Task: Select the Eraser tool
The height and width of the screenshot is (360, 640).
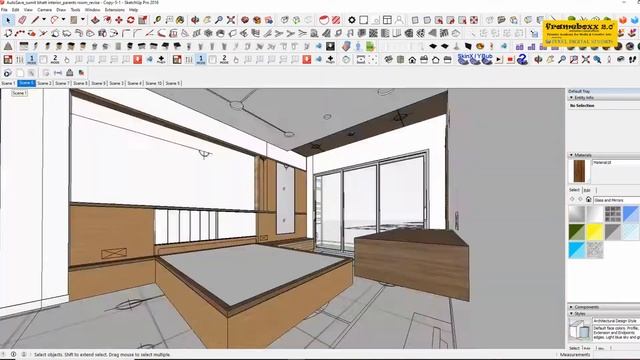Action: 22,20
